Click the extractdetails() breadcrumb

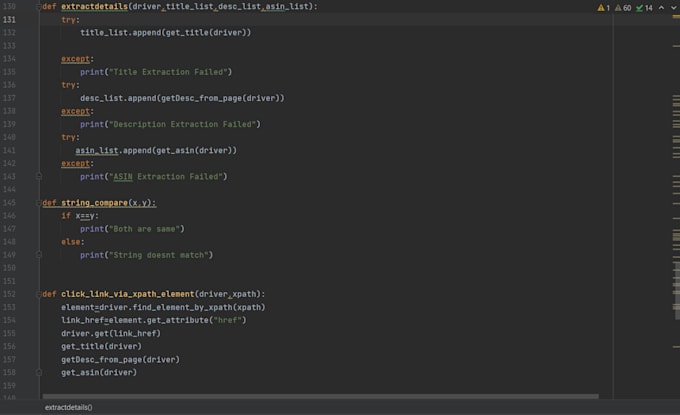[x=69, y=407]
